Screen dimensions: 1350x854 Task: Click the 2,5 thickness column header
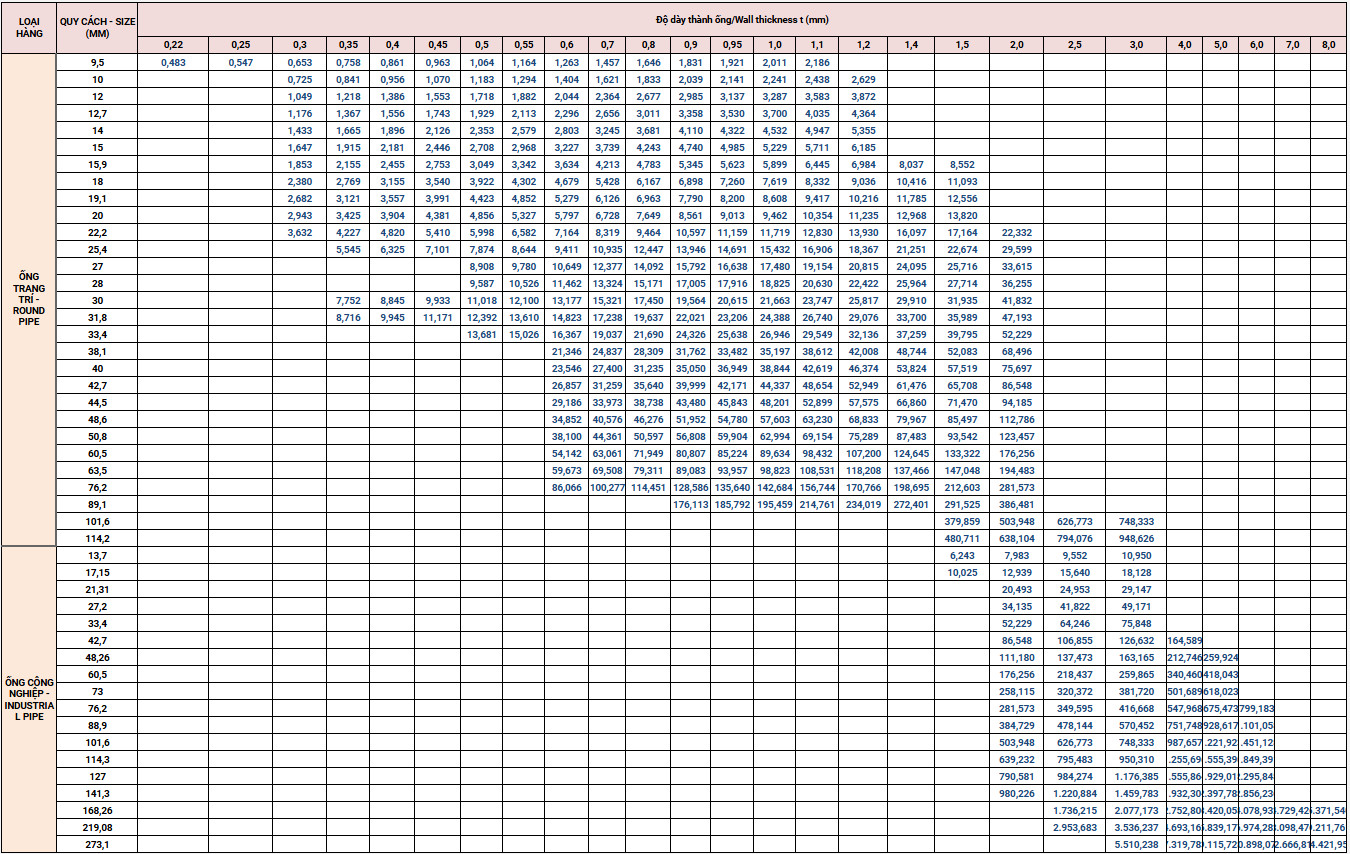click(x=1074, y=45)
